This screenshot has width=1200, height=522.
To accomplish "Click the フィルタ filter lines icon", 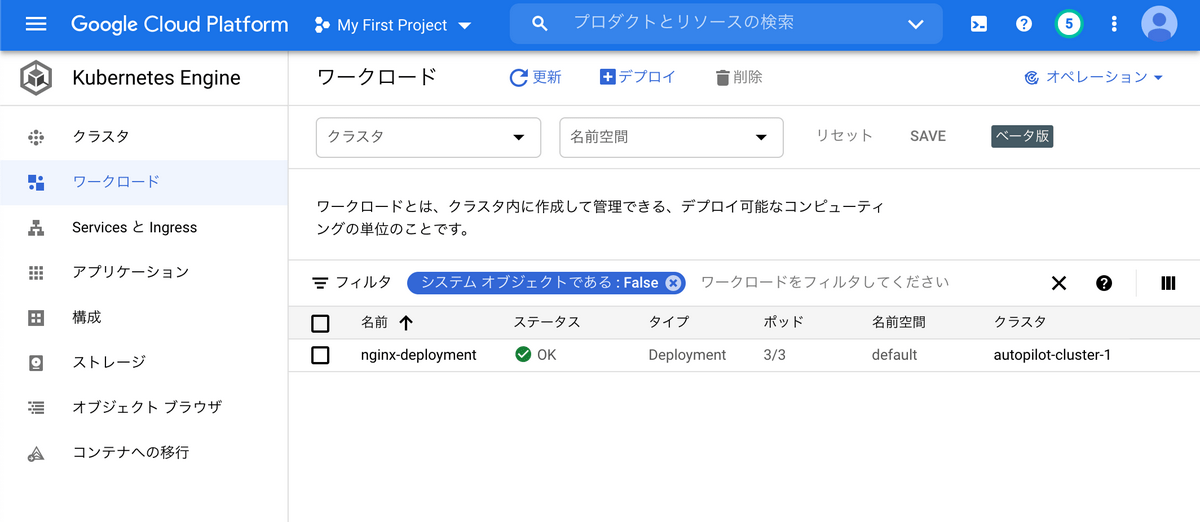I will (x=320, y=283).
